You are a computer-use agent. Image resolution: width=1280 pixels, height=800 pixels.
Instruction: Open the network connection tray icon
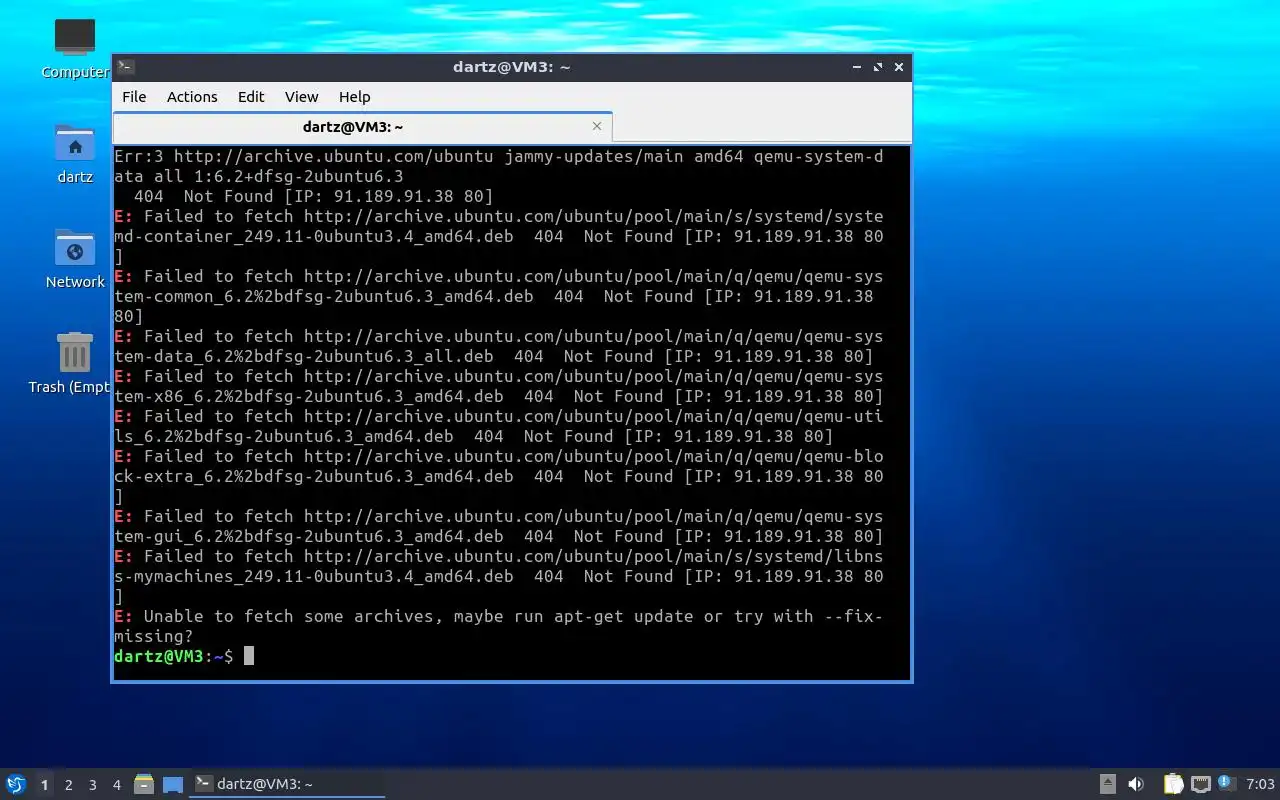[1200, 784]
